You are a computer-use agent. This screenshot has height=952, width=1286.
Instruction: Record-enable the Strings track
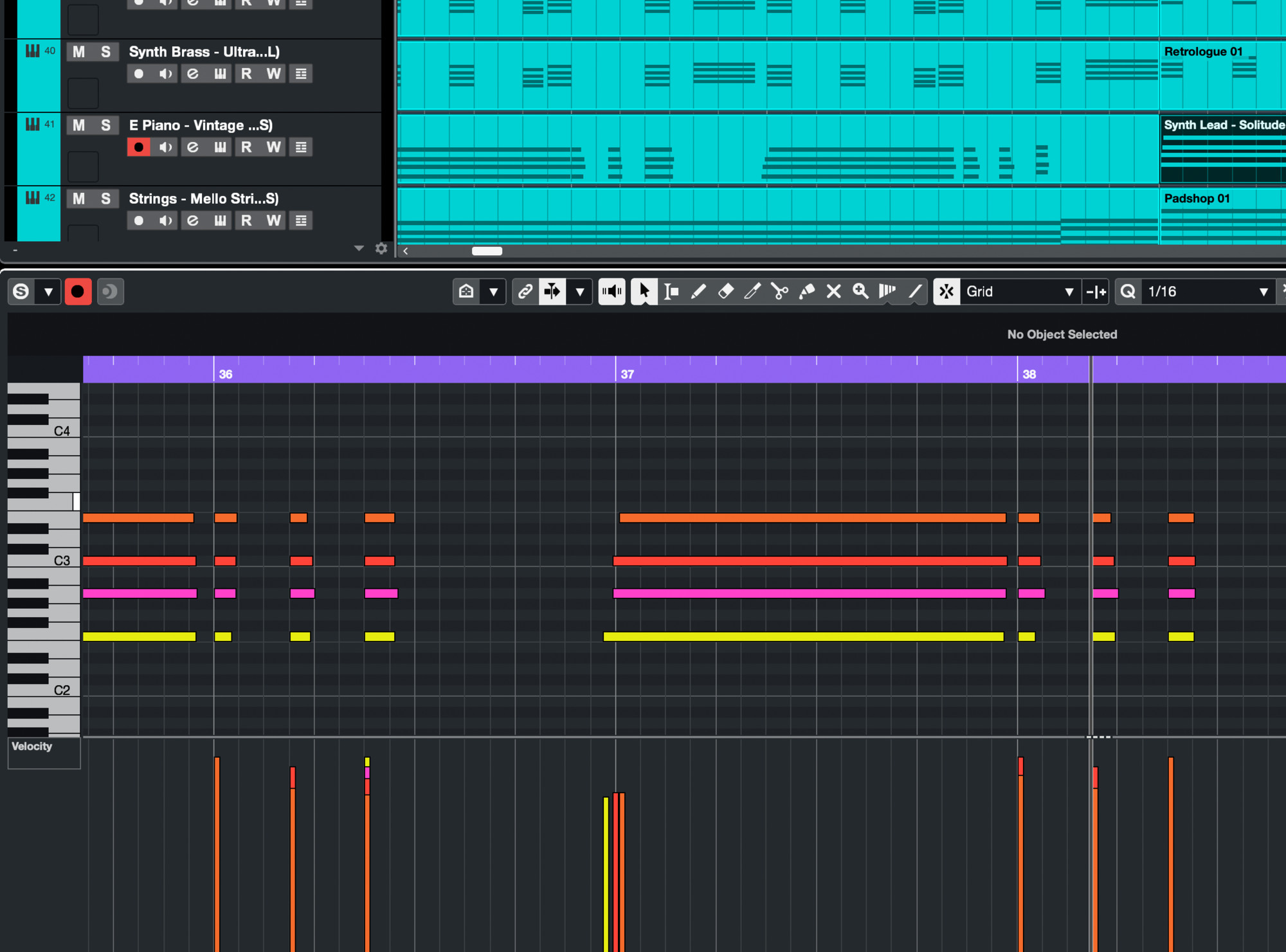138,220
